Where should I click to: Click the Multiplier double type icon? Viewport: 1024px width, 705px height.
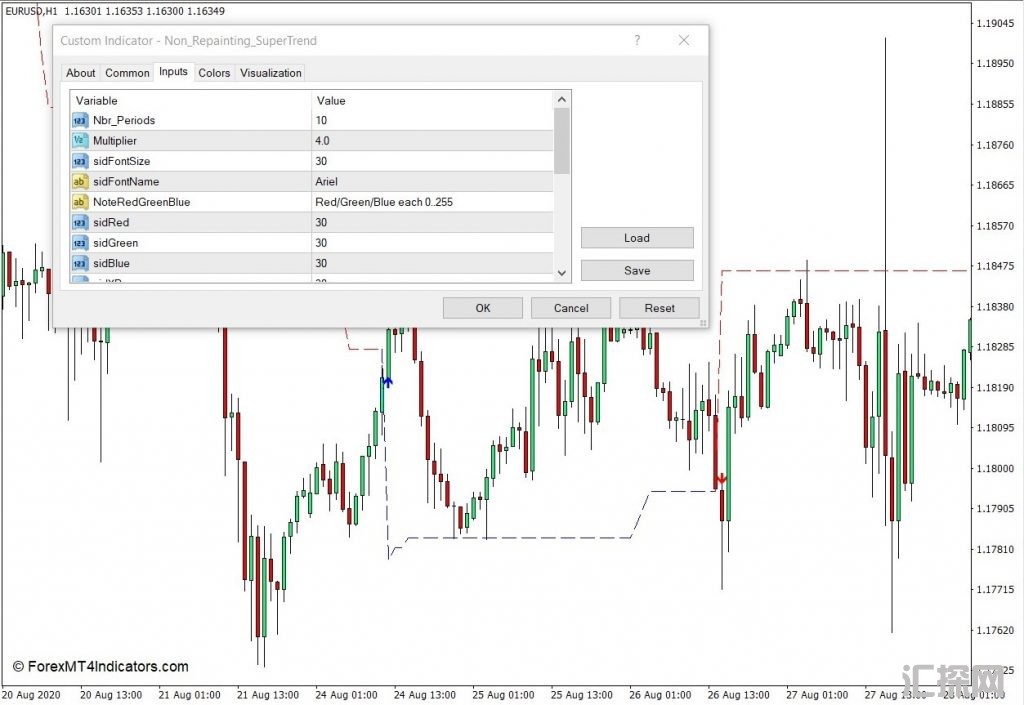pos(80,141)
